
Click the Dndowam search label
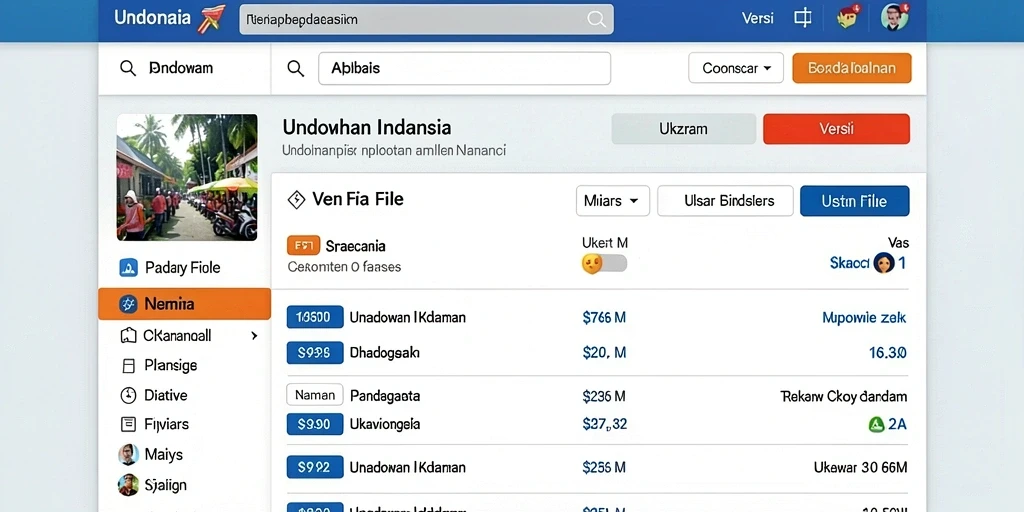[x=181, y=68]
